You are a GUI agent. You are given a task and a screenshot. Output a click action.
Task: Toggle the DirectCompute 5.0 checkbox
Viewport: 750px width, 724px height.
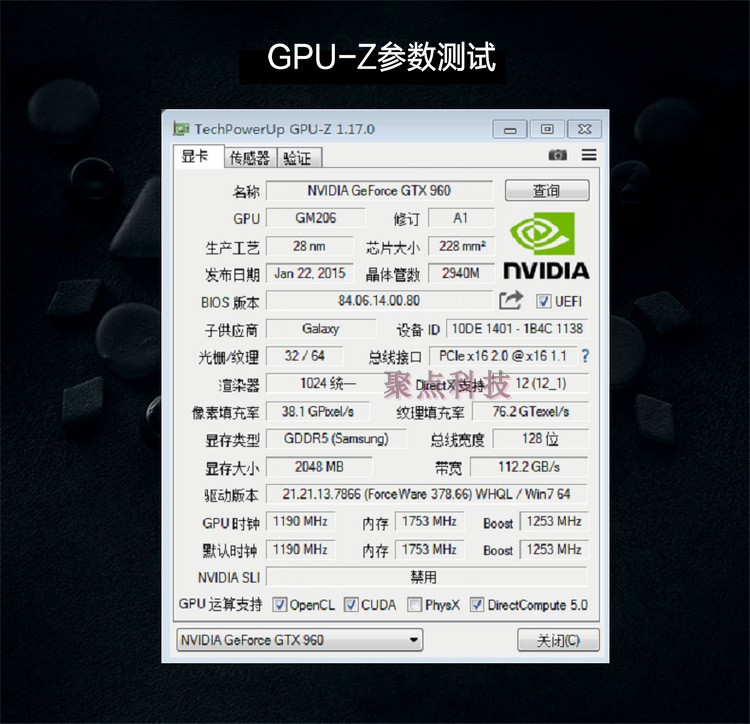tap(476, 605)
